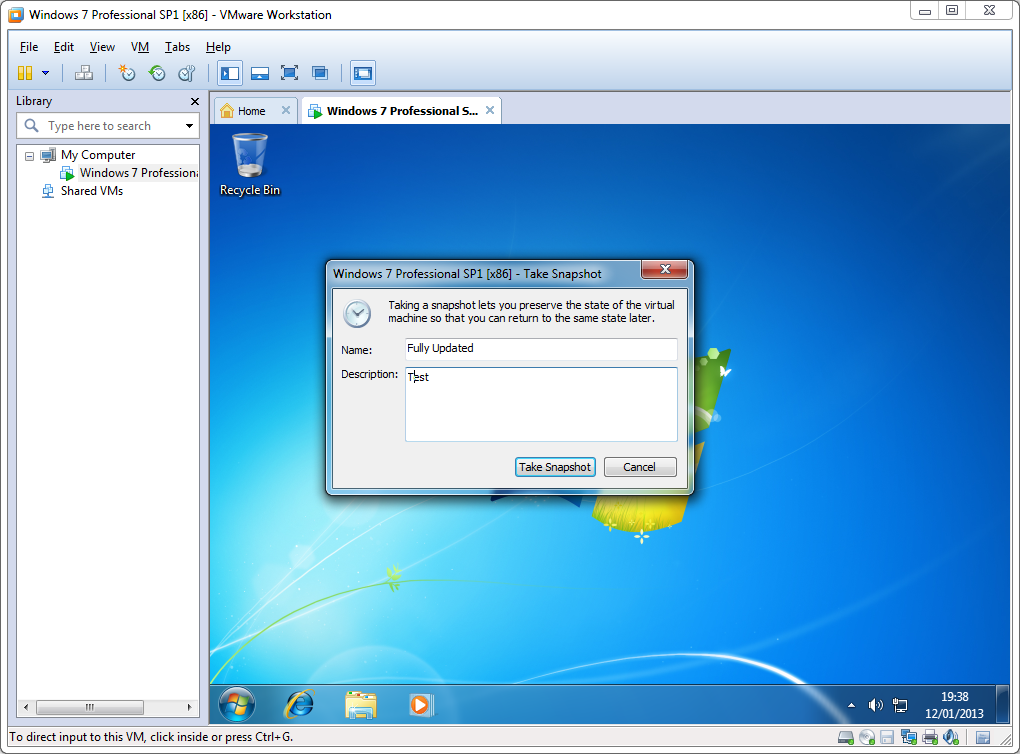This screenshot has height=754, width=1020.
Task: Toggle the console view toolbar button
Action: click(x=363, y=73)
